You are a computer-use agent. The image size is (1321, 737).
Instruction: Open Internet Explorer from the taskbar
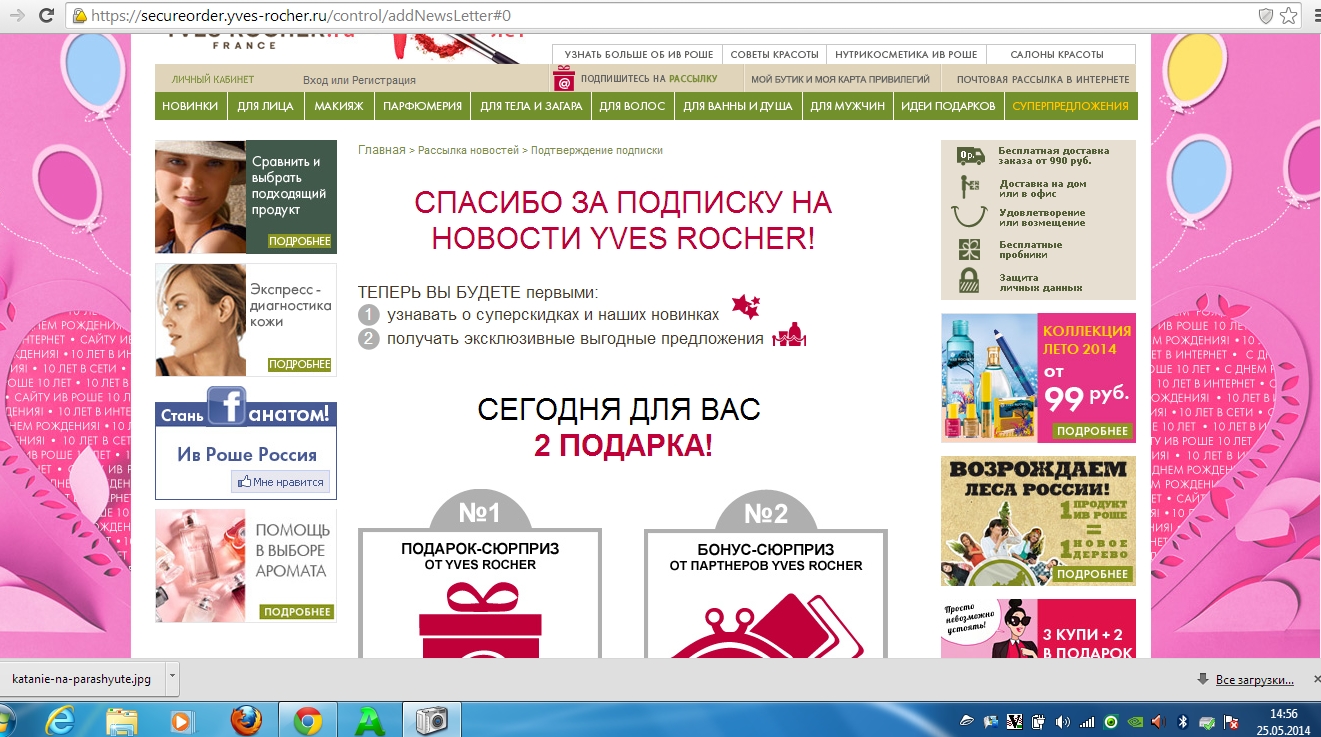pyautogui.click(x=60, y=720)
